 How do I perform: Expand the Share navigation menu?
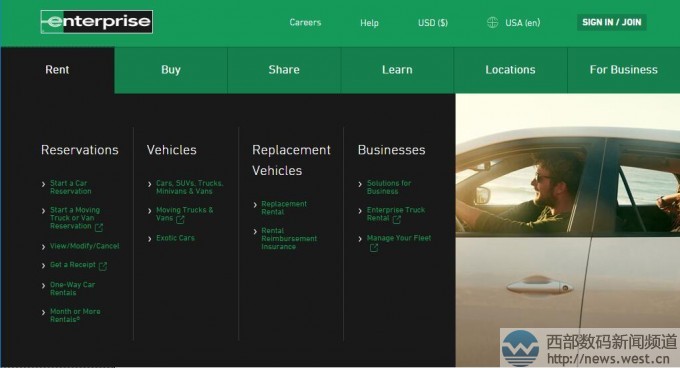coord(284,70)
